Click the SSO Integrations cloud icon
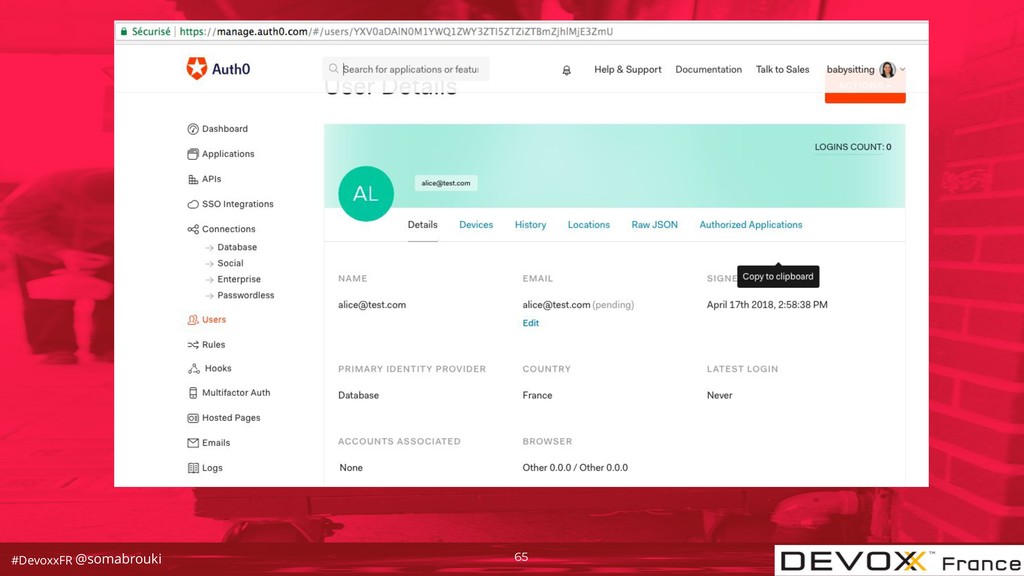 pos(193,204)
